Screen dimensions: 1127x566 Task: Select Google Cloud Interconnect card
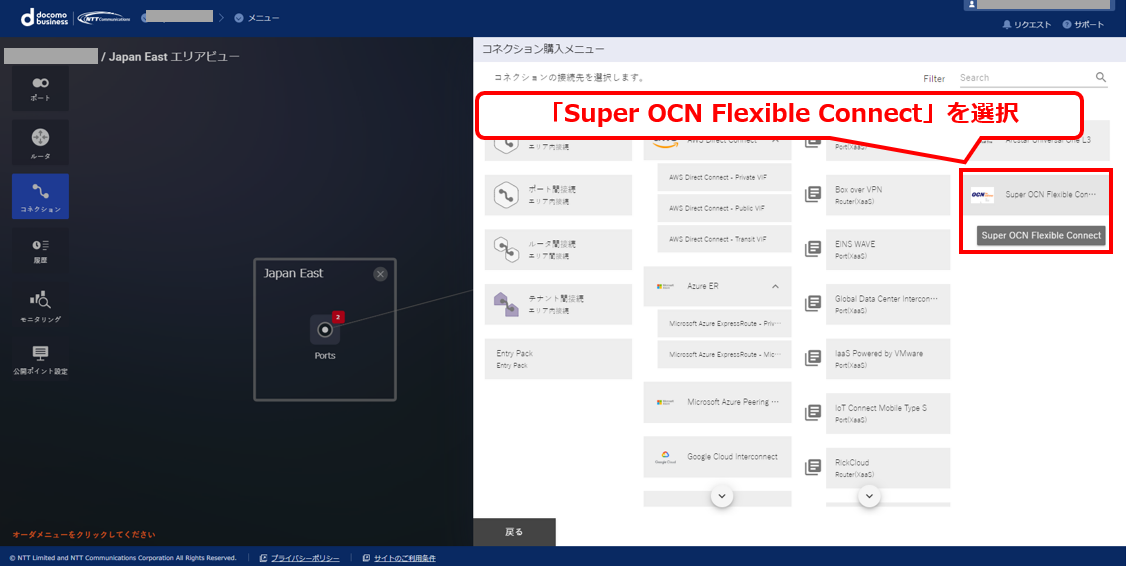[x=717, y=457]
